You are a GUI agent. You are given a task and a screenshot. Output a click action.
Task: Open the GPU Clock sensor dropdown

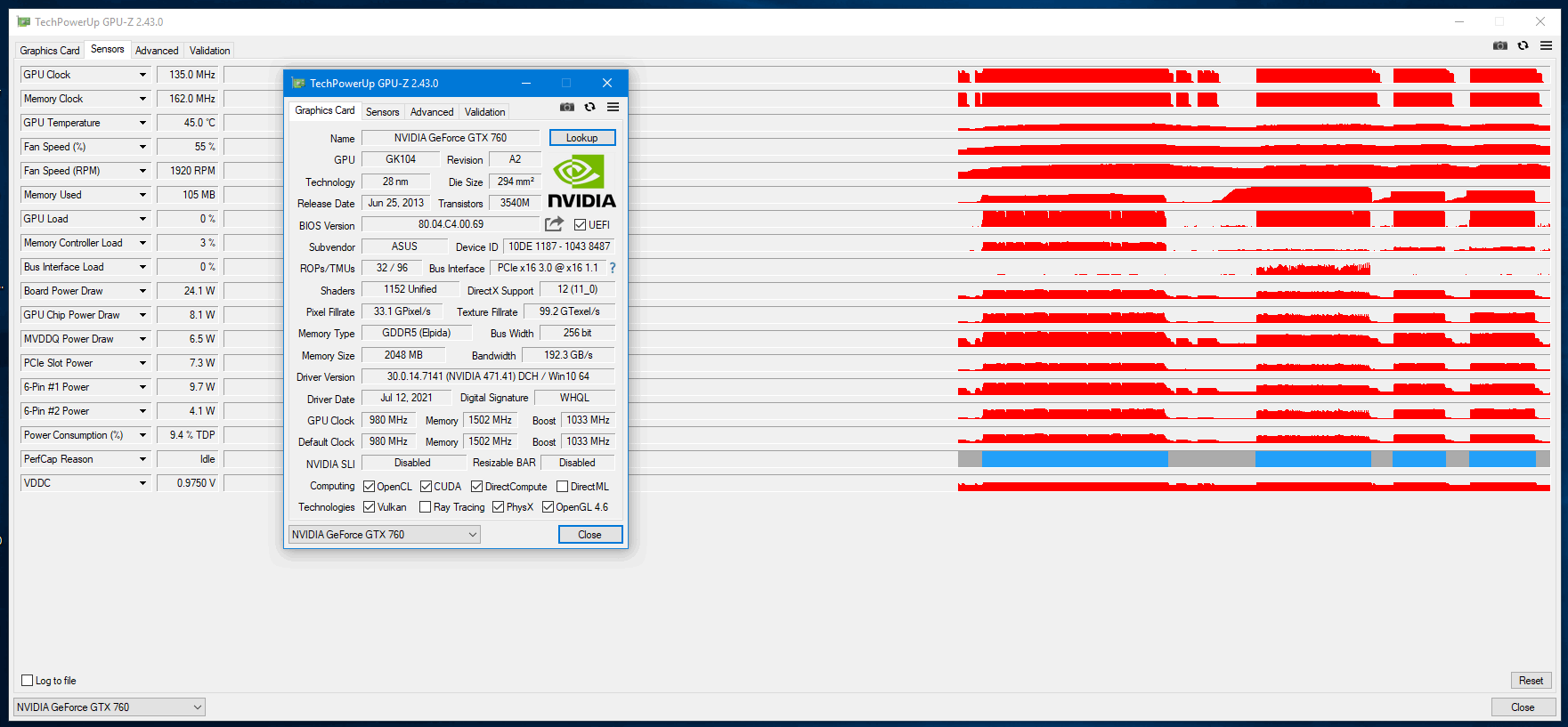coord(142,75)
